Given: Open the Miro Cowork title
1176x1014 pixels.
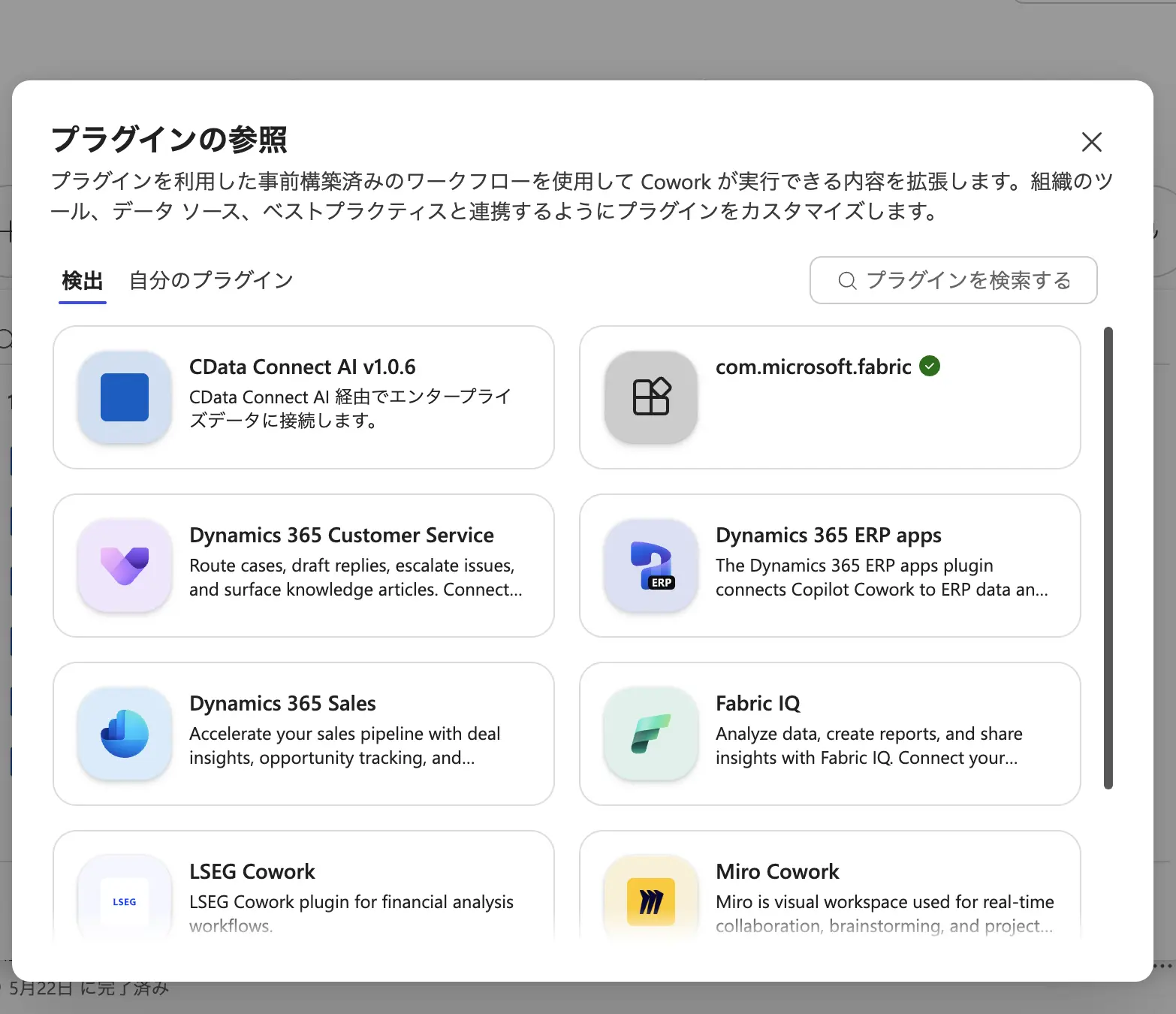Looking at the screenshot, I should pyautogui.click(x=777, y=871).
